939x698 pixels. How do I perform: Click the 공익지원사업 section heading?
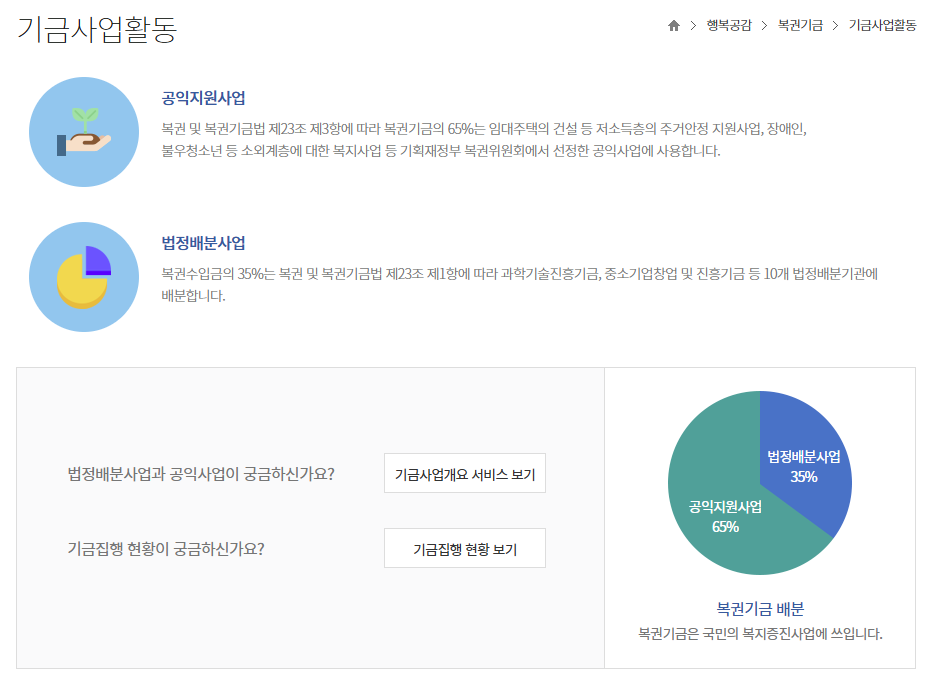(203, 98)
